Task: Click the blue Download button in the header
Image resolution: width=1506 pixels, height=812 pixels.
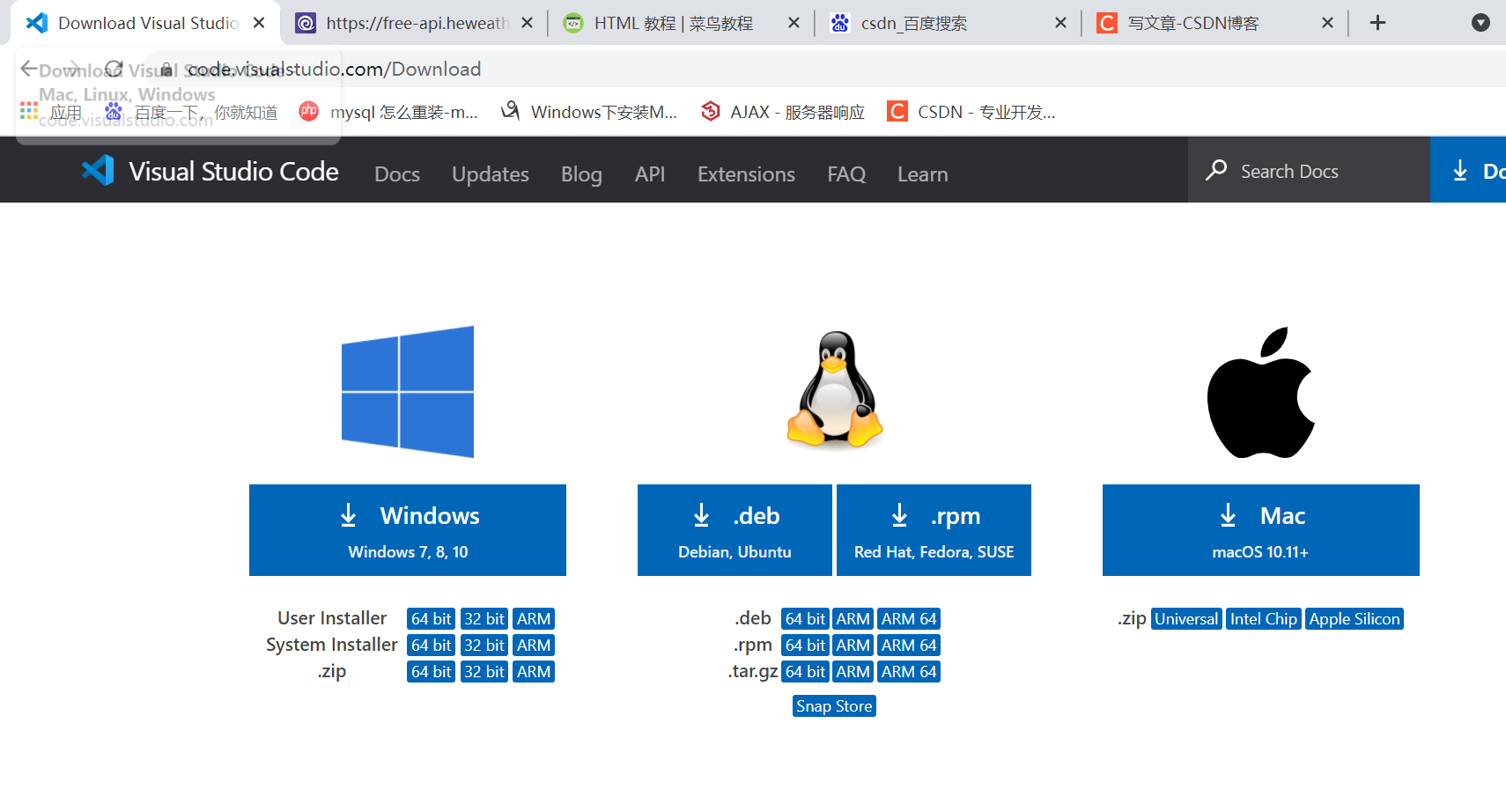Action: coord(1468,170)
